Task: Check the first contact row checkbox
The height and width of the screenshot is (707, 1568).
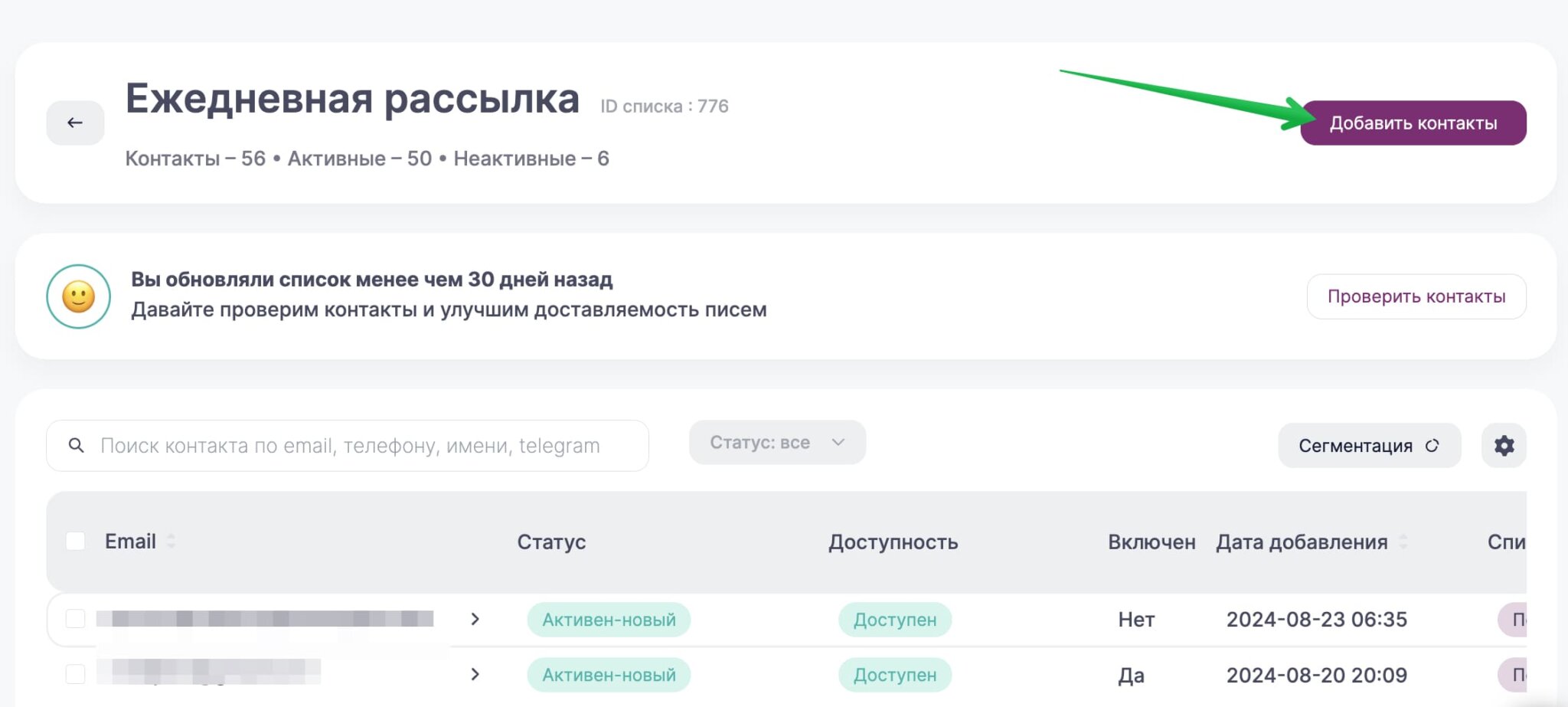Action: click(76, 618)
